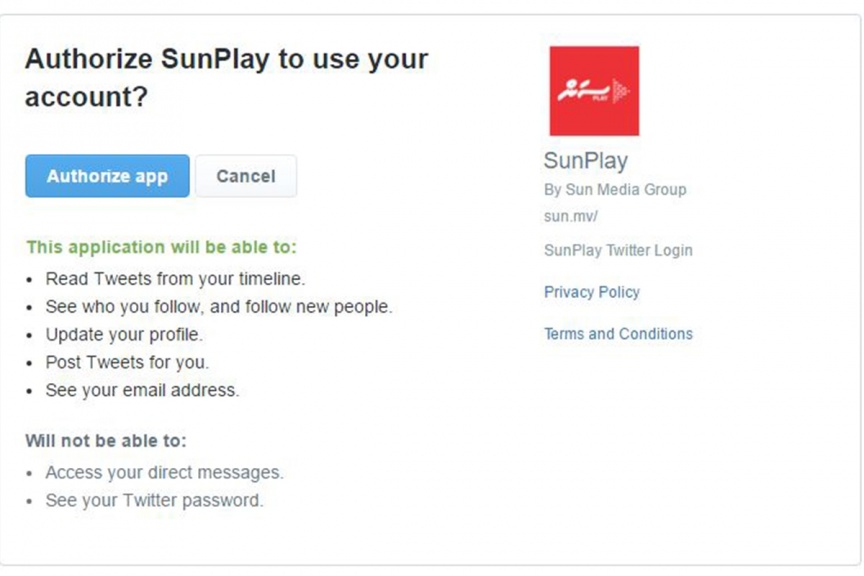Viewport: 864px width, 576px height.
Task: Click the red SunPlay logo image
Action: 594,91
